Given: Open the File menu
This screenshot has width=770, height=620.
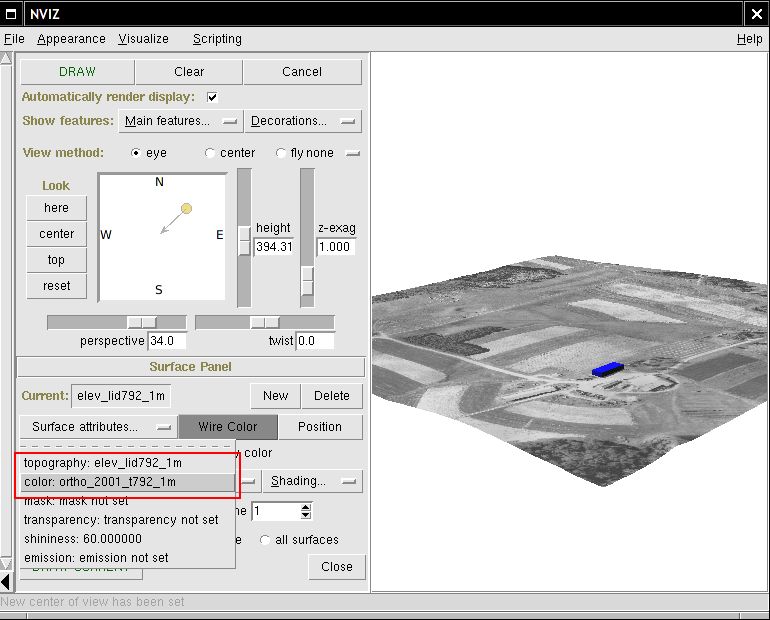Looking at the screenshot, I should 13,39.
